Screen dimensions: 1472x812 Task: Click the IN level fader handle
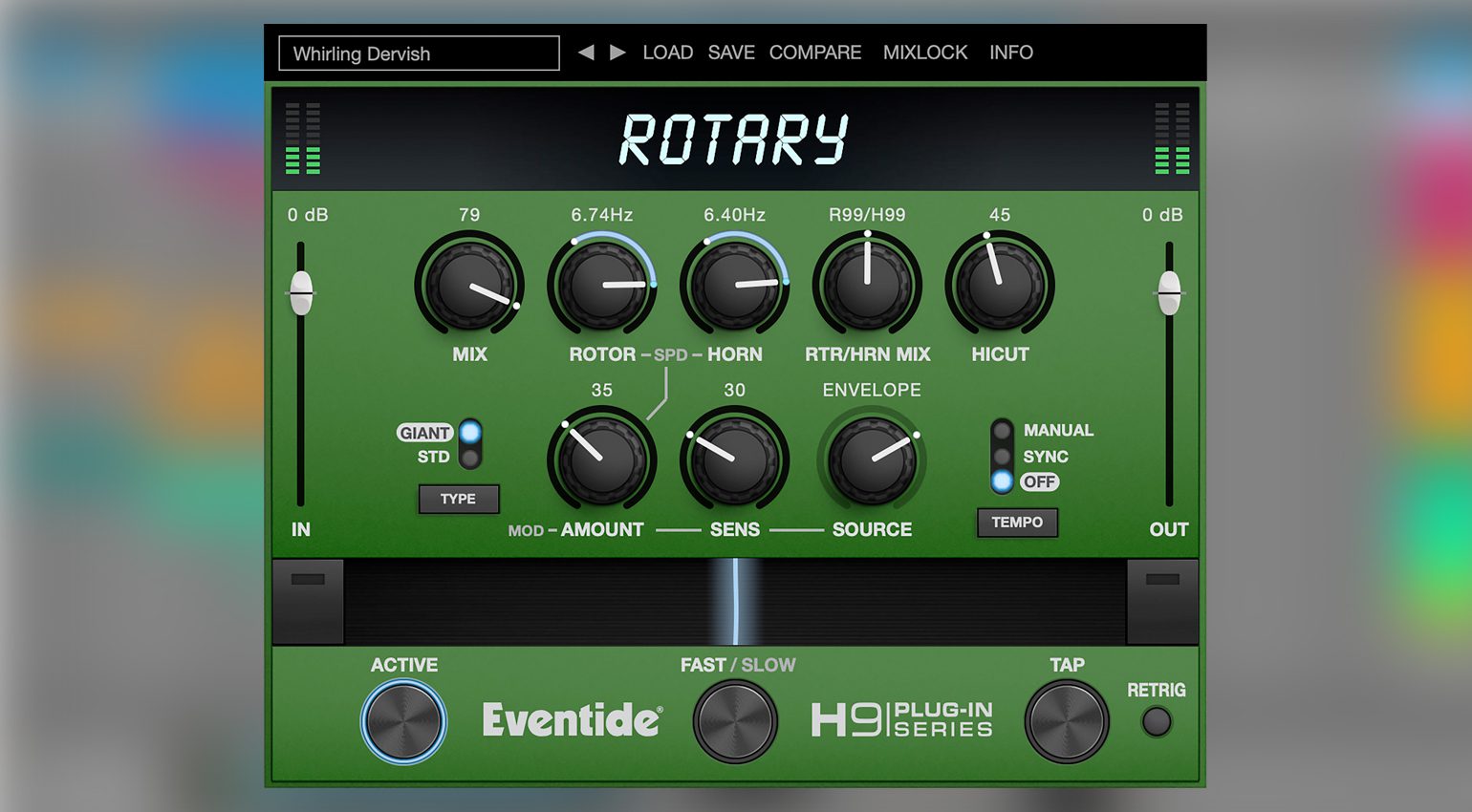click(x=301, y=292)
